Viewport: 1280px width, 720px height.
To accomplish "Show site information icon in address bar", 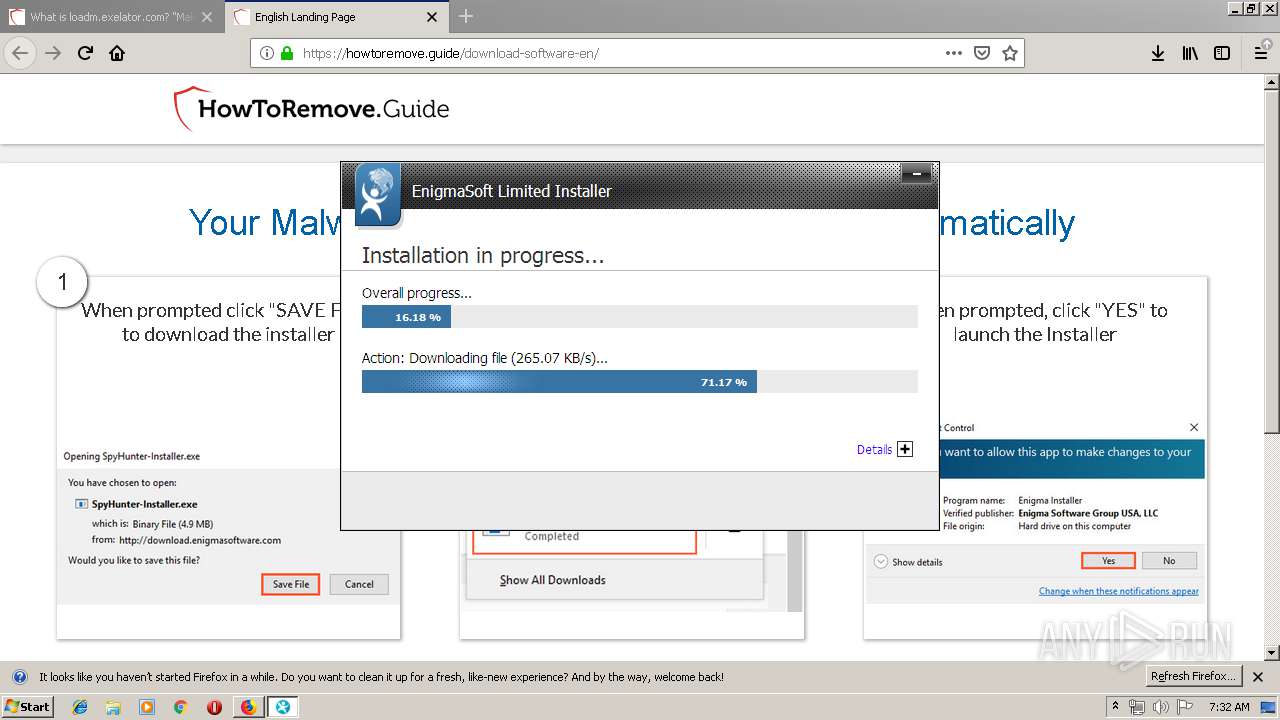I will (x=267, y=53).
